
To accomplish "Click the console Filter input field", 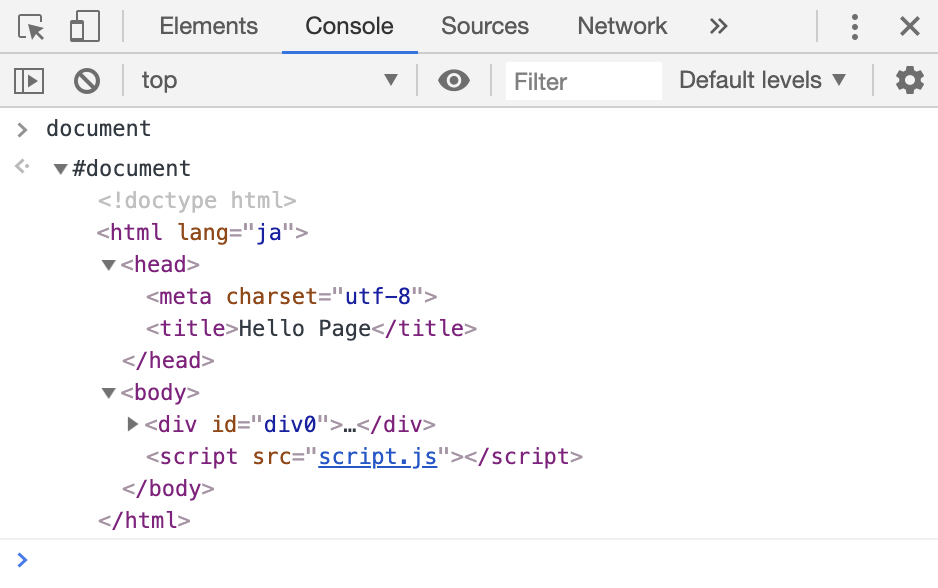I will [x=583, y=81].
